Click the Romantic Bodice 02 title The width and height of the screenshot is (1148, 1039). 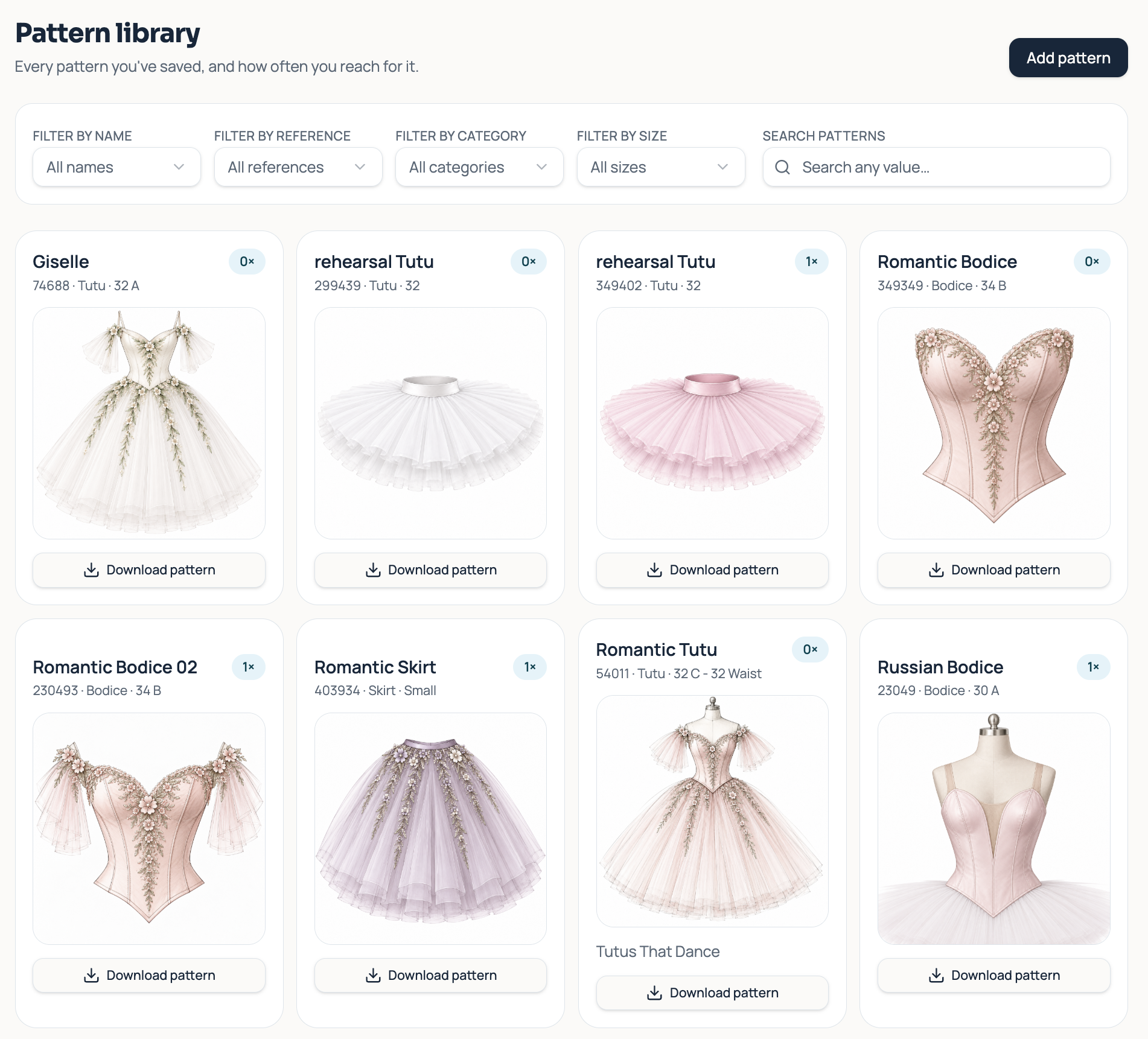115,667
